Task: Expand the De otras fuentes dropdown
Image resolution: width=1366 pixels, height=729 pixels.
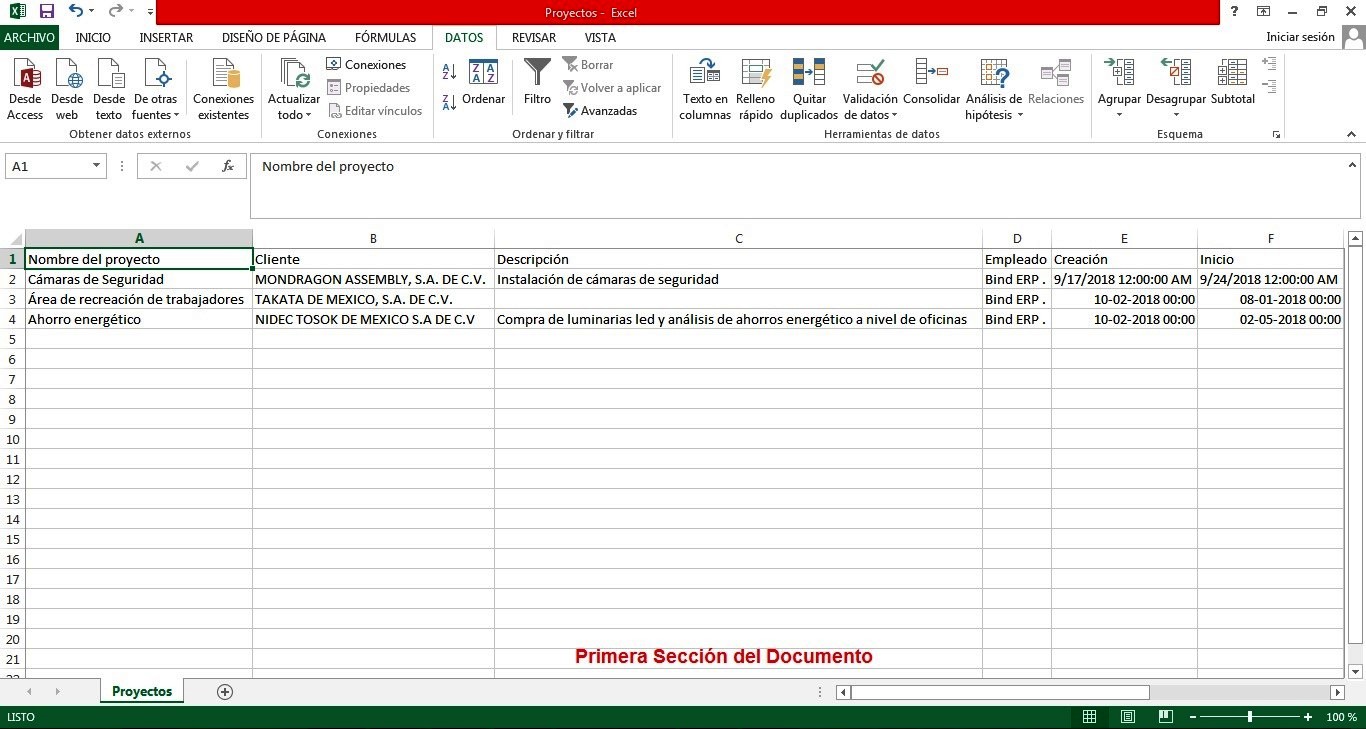Action: tap(176, 116)
